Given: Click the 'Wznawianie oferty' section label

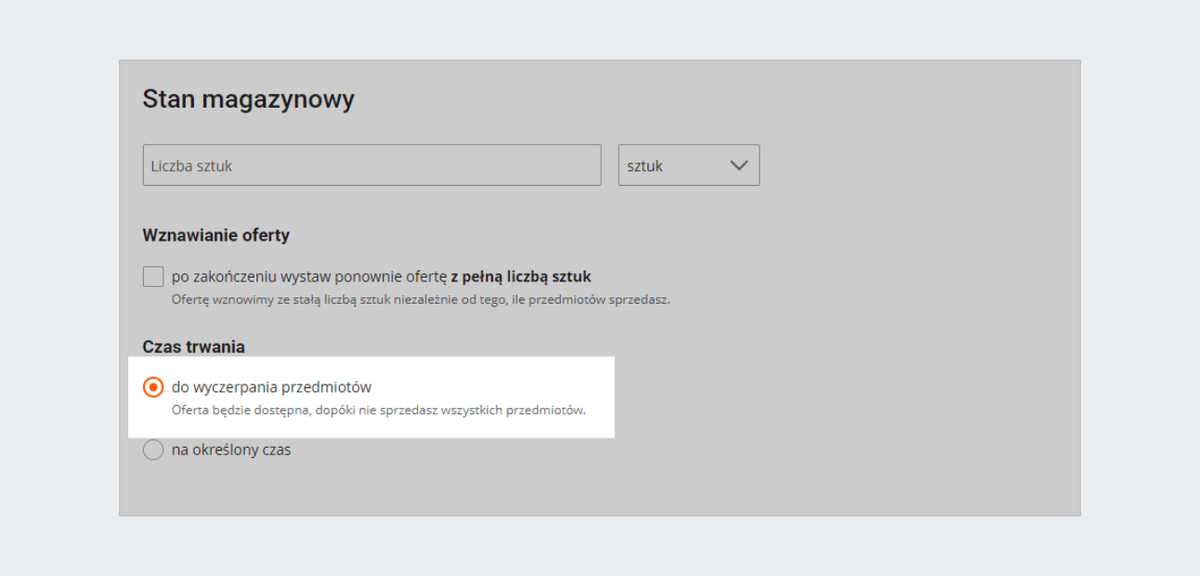Looking at the screenshot, I should click(216, 236).
